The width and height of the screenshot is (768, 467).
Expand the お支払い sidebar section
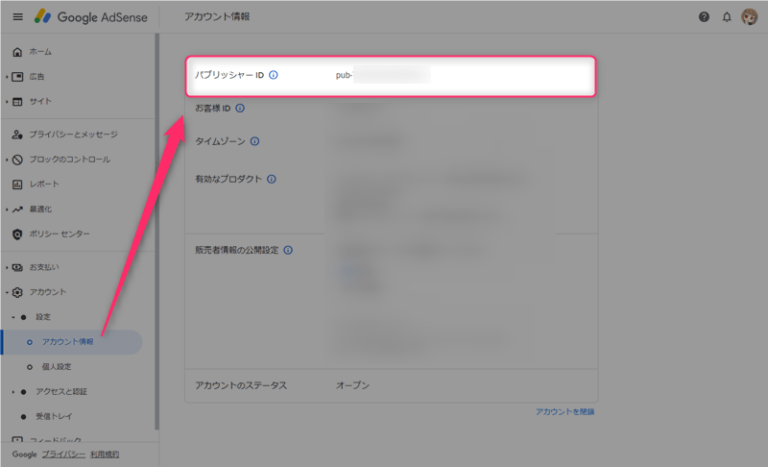point(6,267)
